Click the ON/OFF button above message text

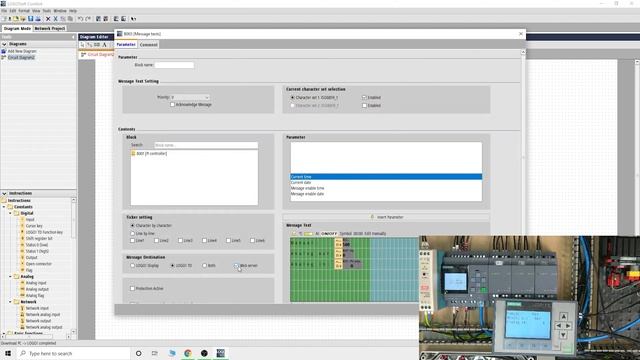tap(329, 233)
